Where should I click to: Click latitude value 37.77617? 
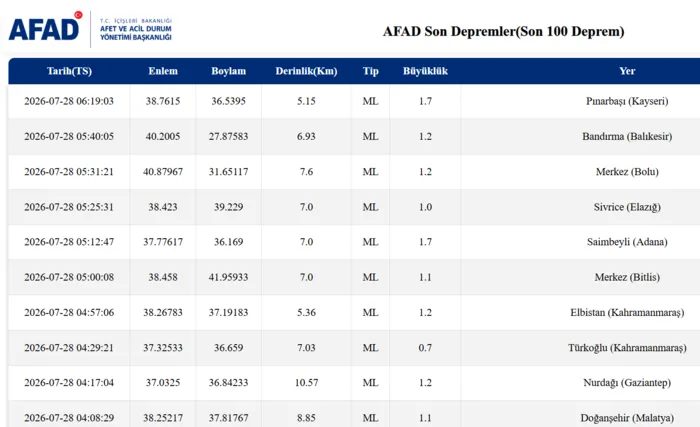(163, 242)
